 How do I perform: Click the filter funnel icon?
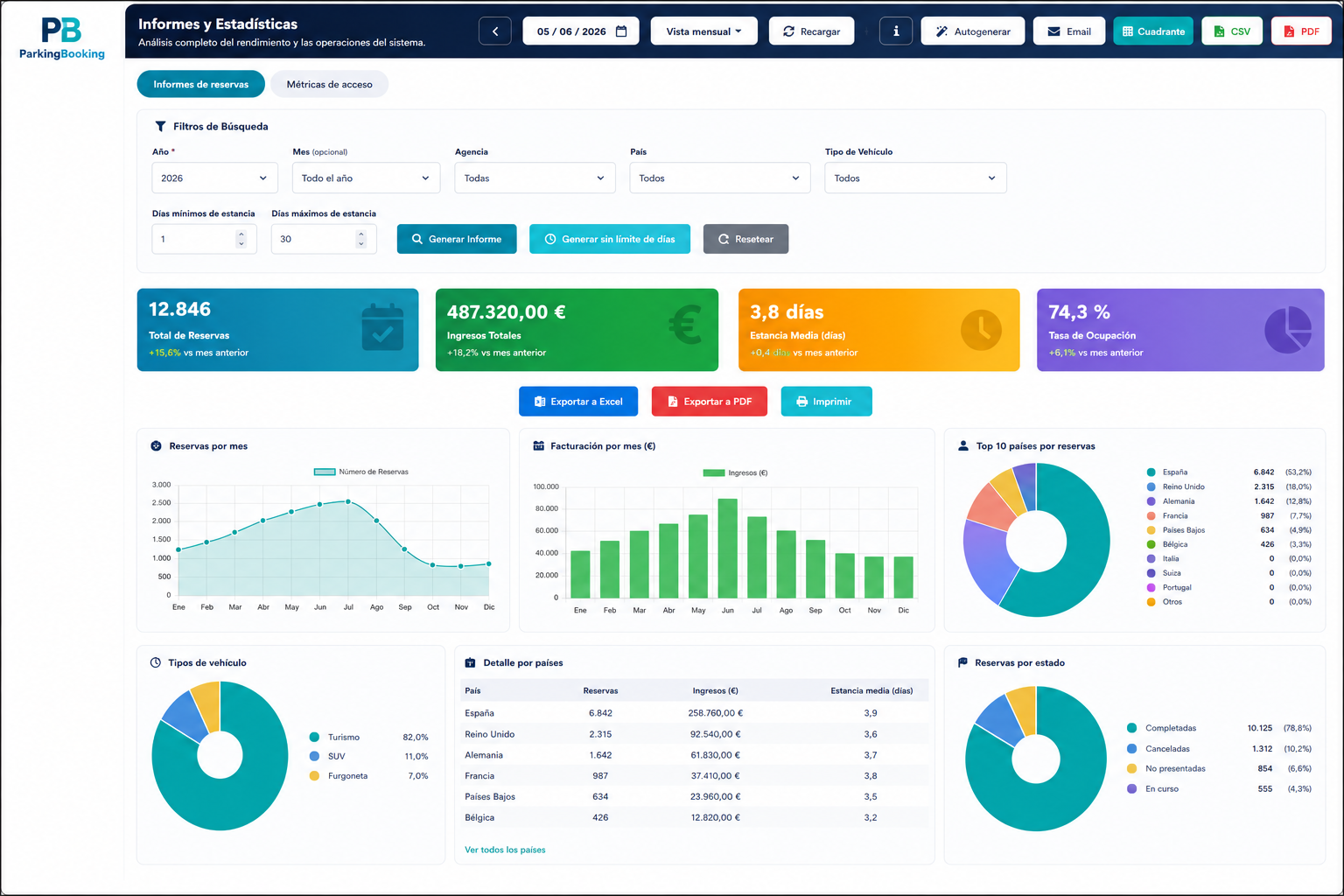160,127
